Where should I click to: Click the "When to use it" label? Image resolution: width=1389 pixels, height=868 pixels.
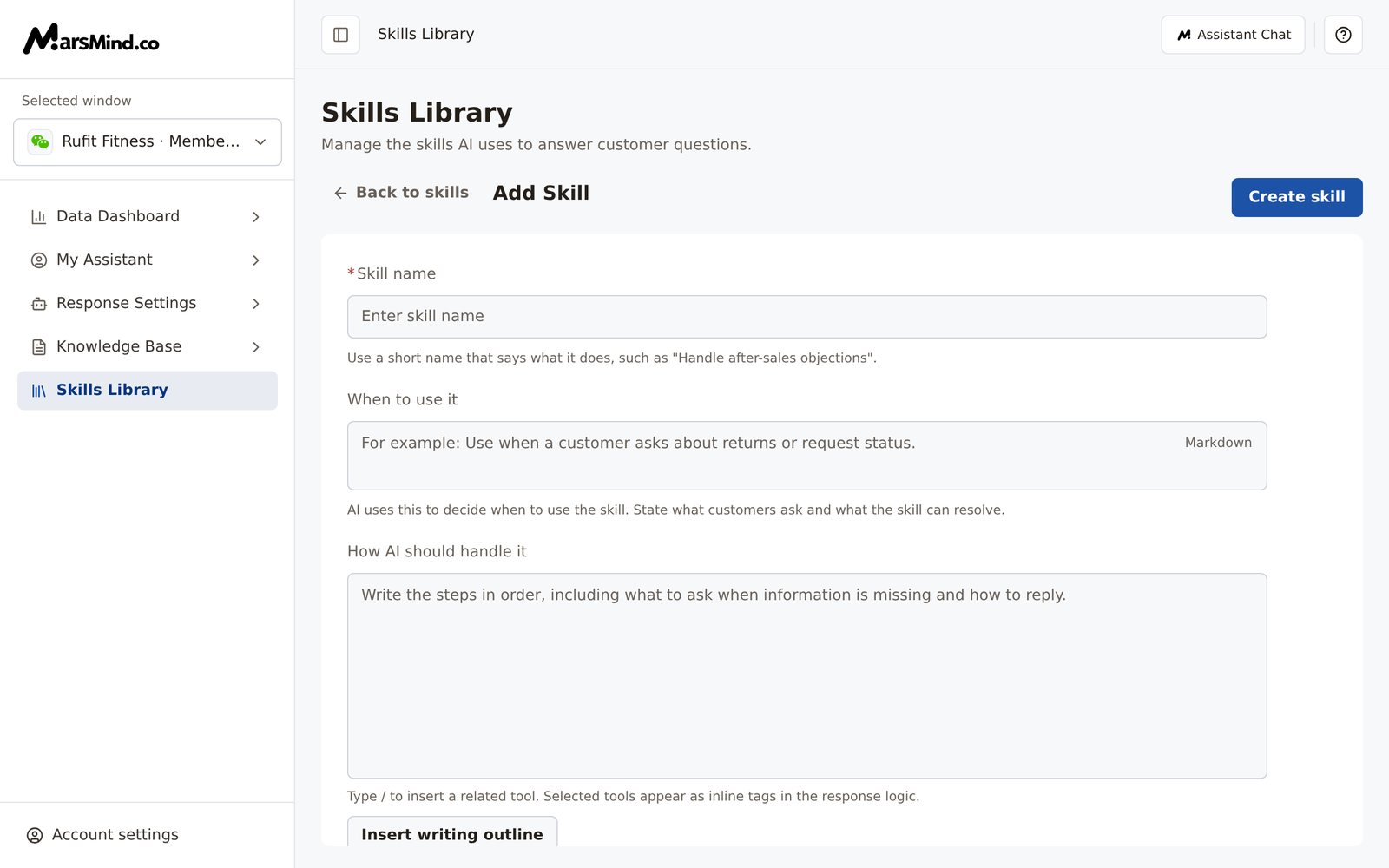(402, 399)
